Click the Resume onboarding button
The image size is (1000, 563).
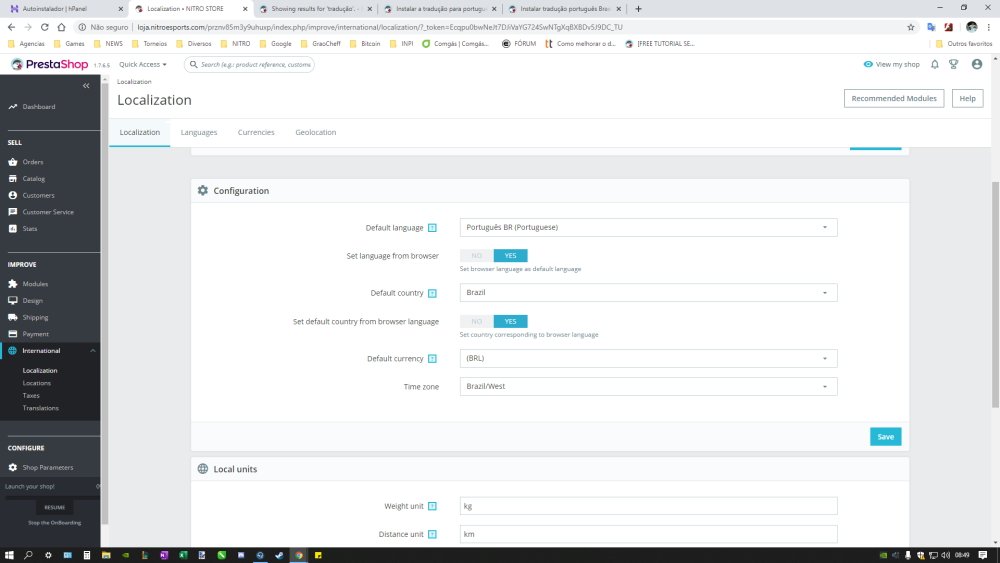pyautogui.click(x=54, y=508)
